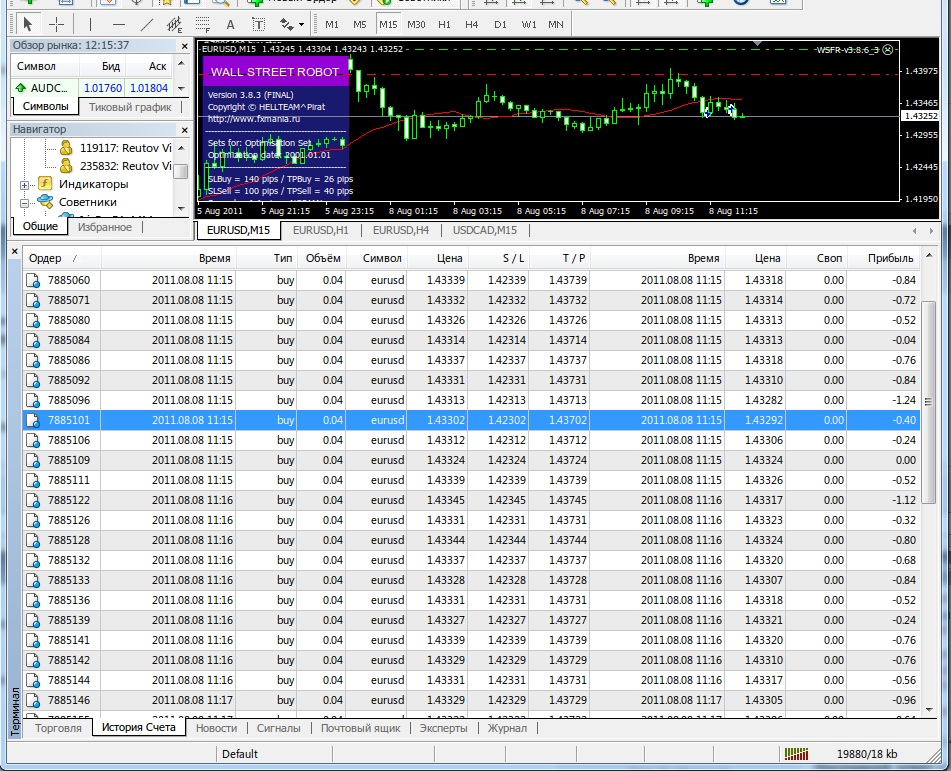Choose the equidistant channel tool
This screenshot has height=771, width=951.
[175, 24]
